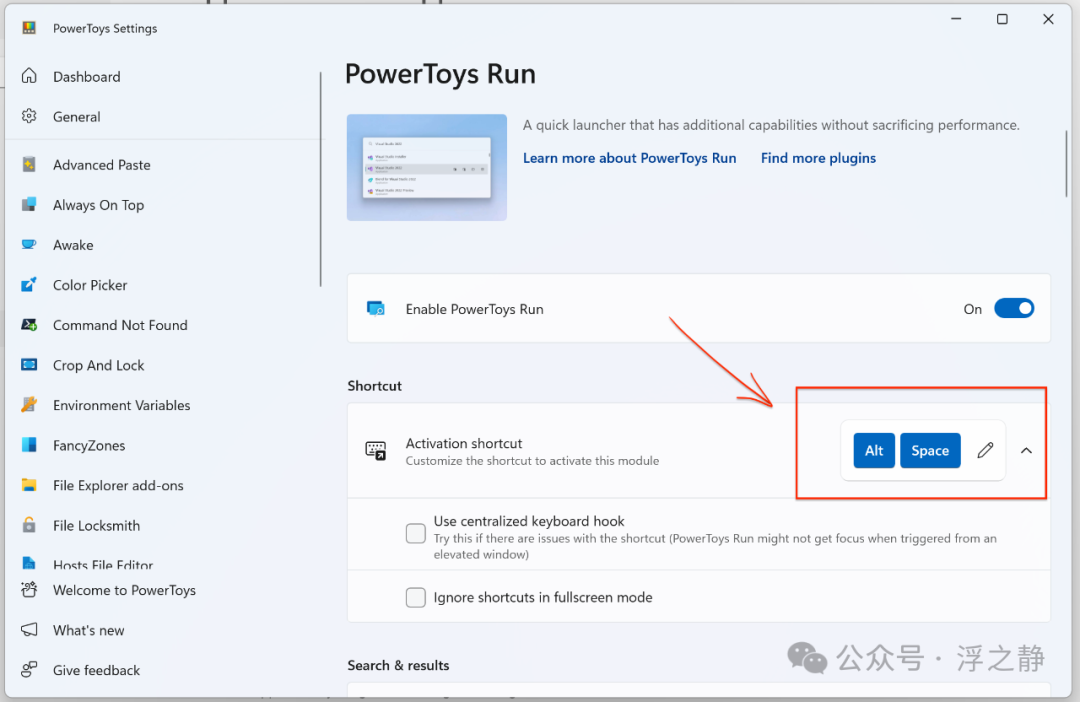
Task: Select the Environment Variables icon
Action: [x=29, y=404]
